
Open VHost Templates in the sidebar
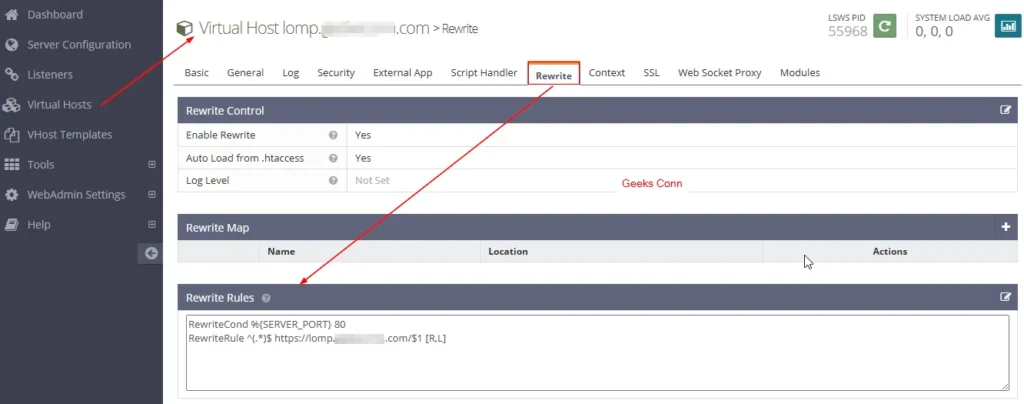click(70, 134)
